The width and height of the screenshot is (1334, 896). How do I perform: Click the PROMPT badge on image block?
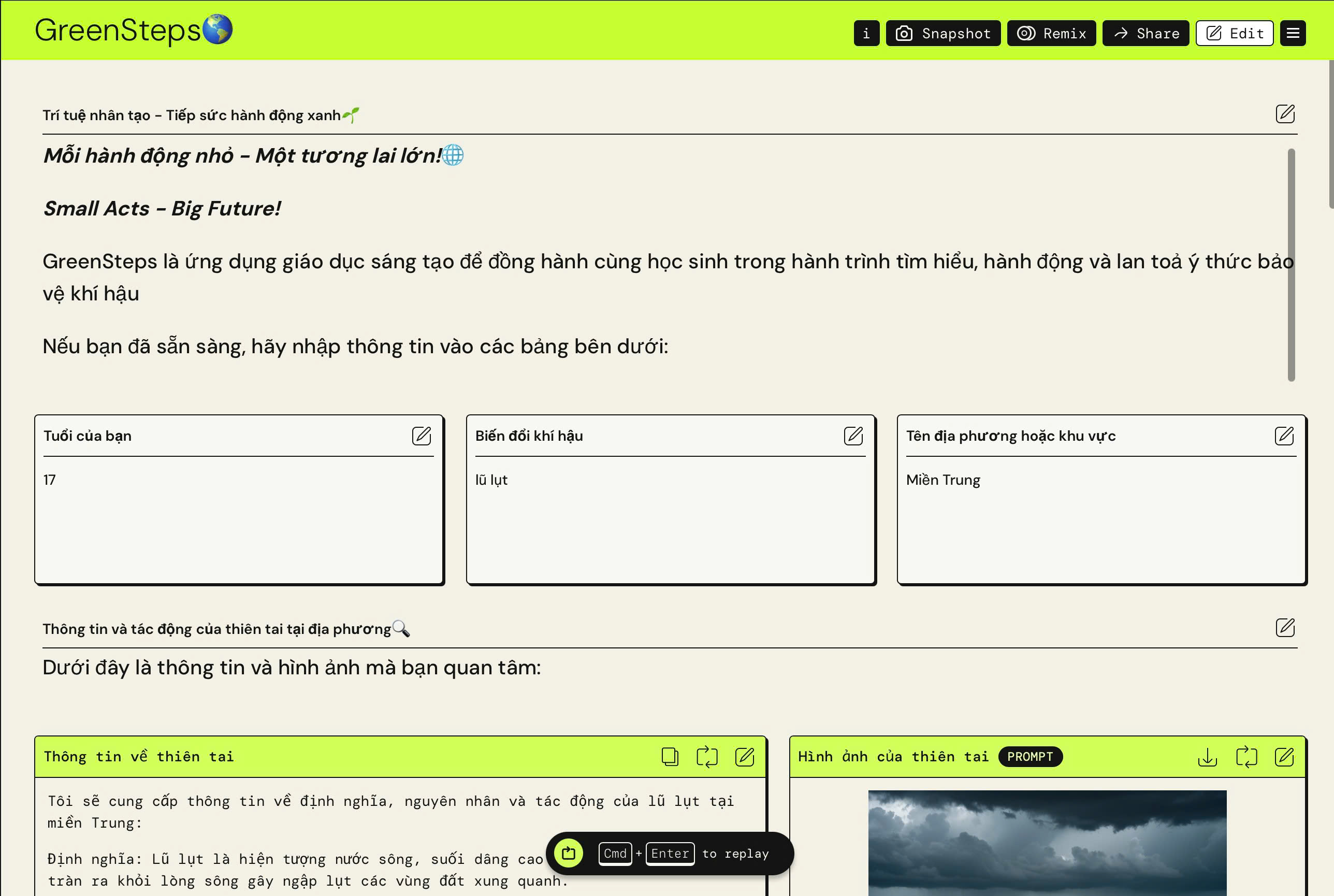pyautogui.click(x=1030, y=757)
